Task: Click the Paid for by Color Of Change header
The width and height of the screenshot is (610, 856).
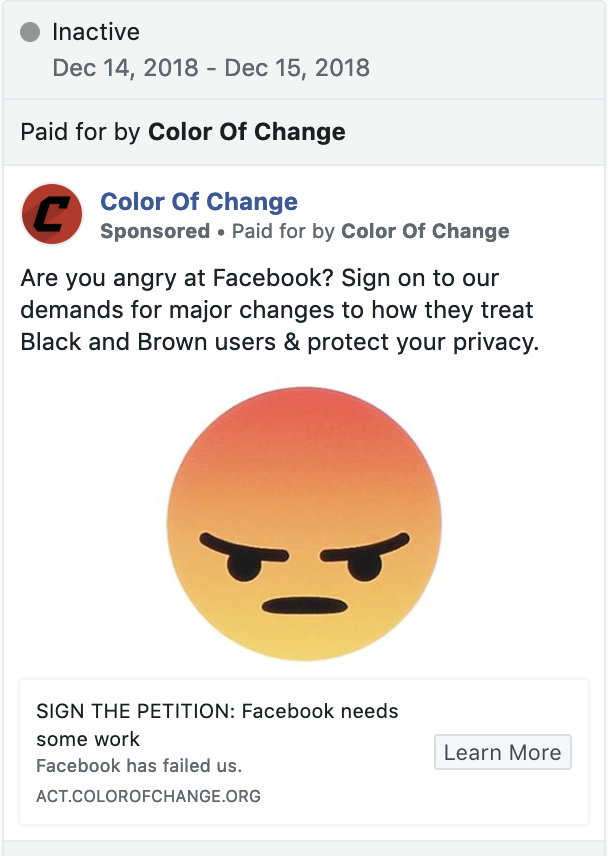Action: [x=183, y=132]
